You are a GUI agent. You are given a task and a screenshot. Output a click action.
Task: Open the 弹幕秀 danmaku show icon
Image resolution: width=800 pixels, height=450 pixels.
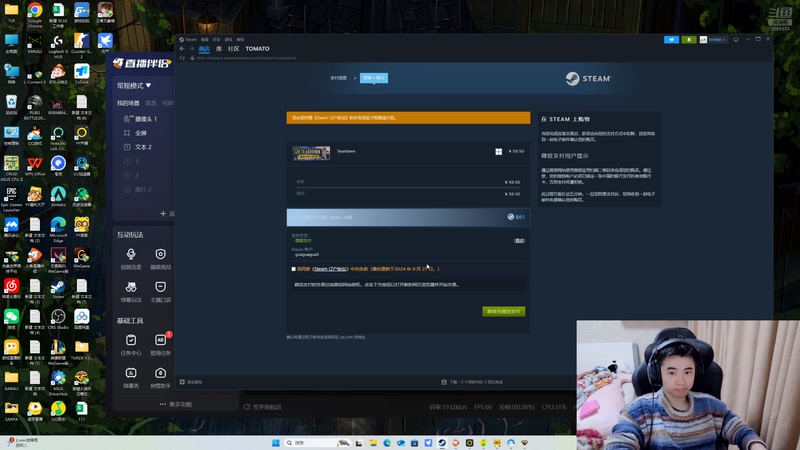pyautogui.click(x=131, y=377)
